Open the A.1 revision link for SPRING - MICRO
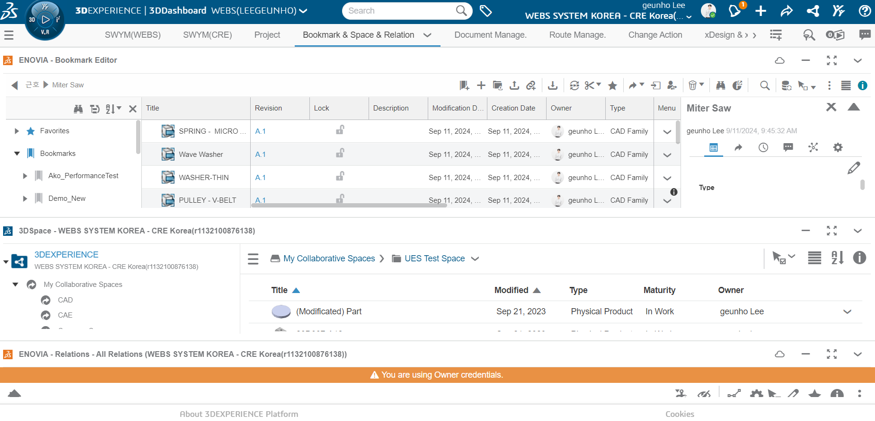This screenshot has height=421, width=875. [x=260, y=131]
